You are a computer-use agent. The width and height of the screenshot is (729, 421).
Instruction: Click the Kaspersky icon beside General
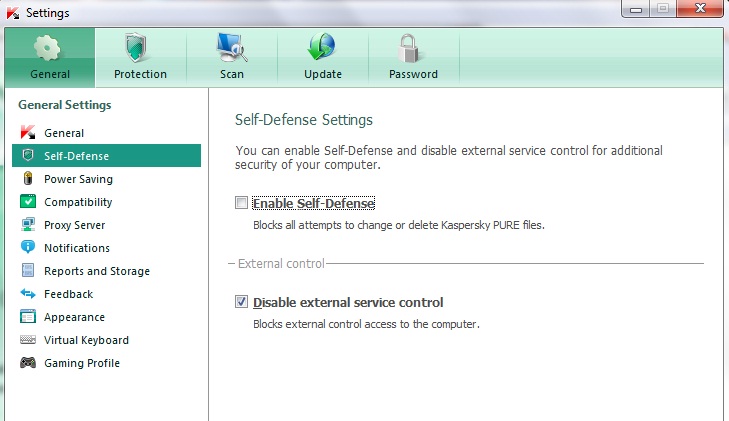pyautogui.click(x=28, y=132)
